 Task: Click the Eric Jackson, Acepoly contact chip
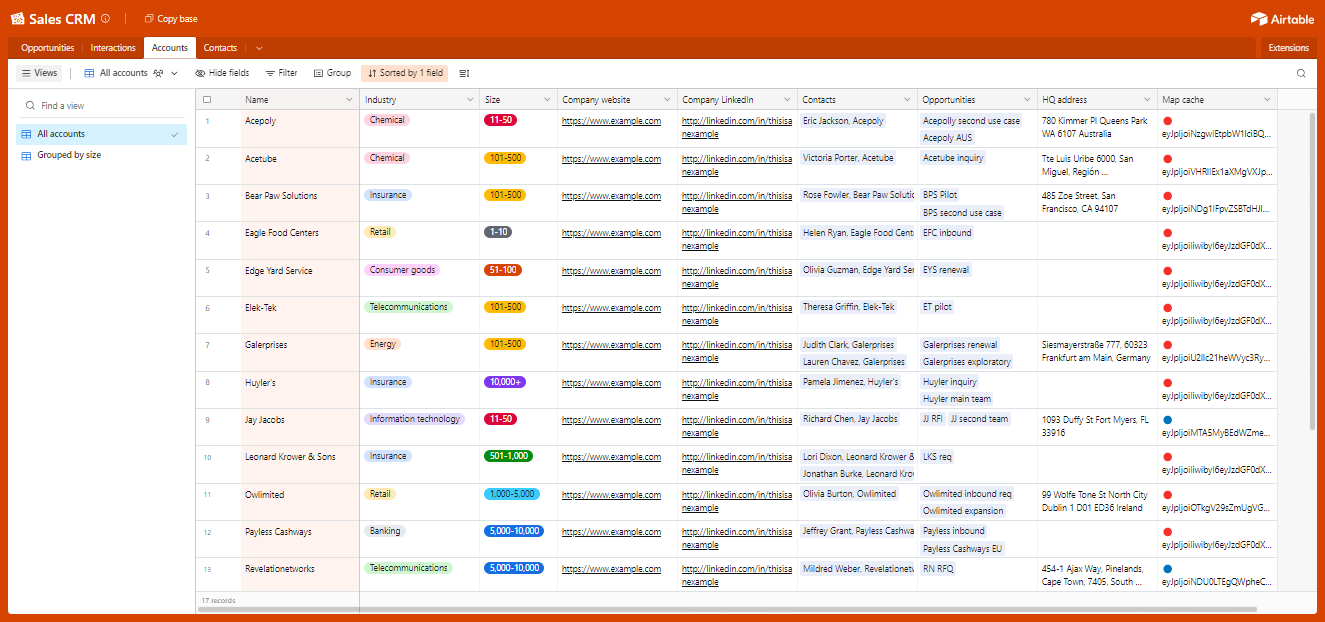843,121
